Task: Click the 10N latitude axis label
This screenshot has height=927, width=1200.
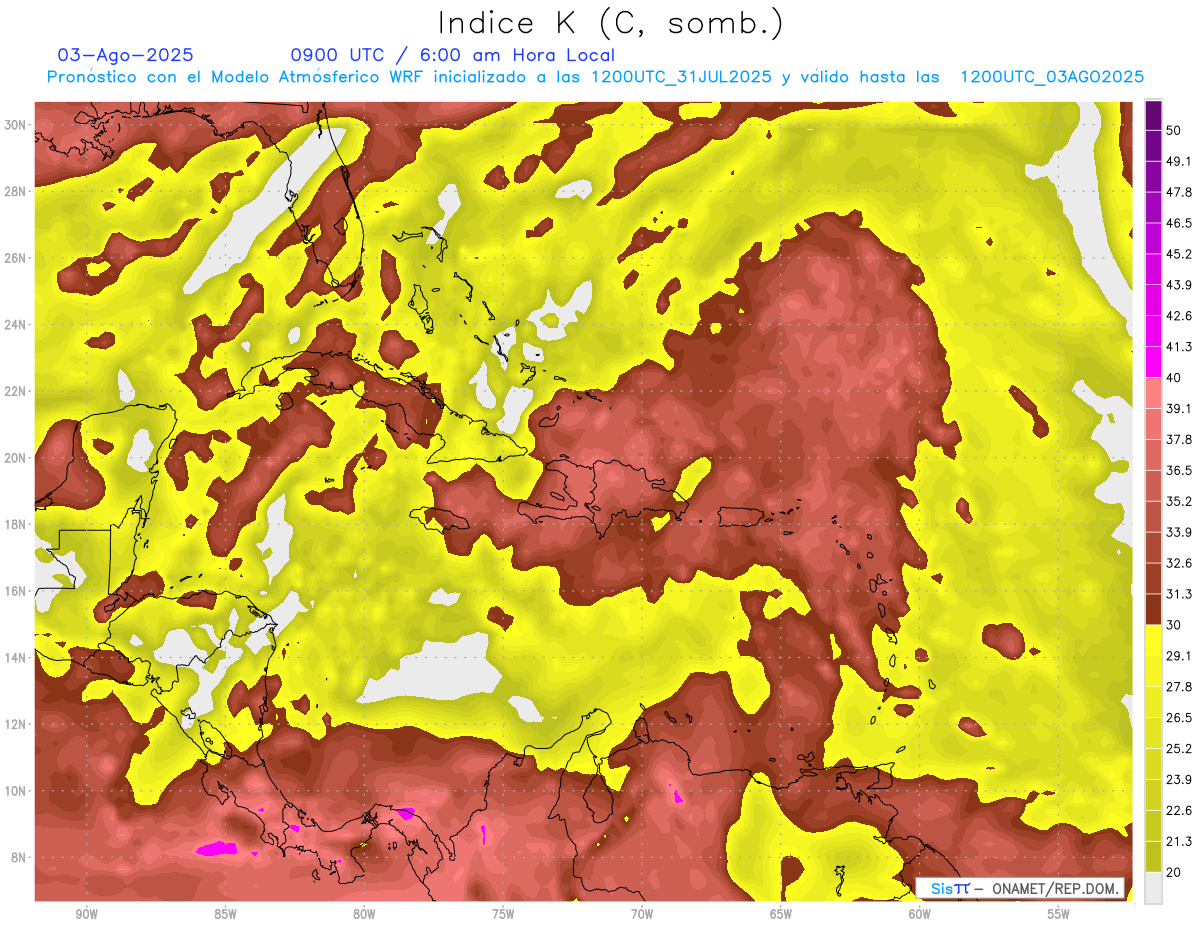Action: (16, 790)
